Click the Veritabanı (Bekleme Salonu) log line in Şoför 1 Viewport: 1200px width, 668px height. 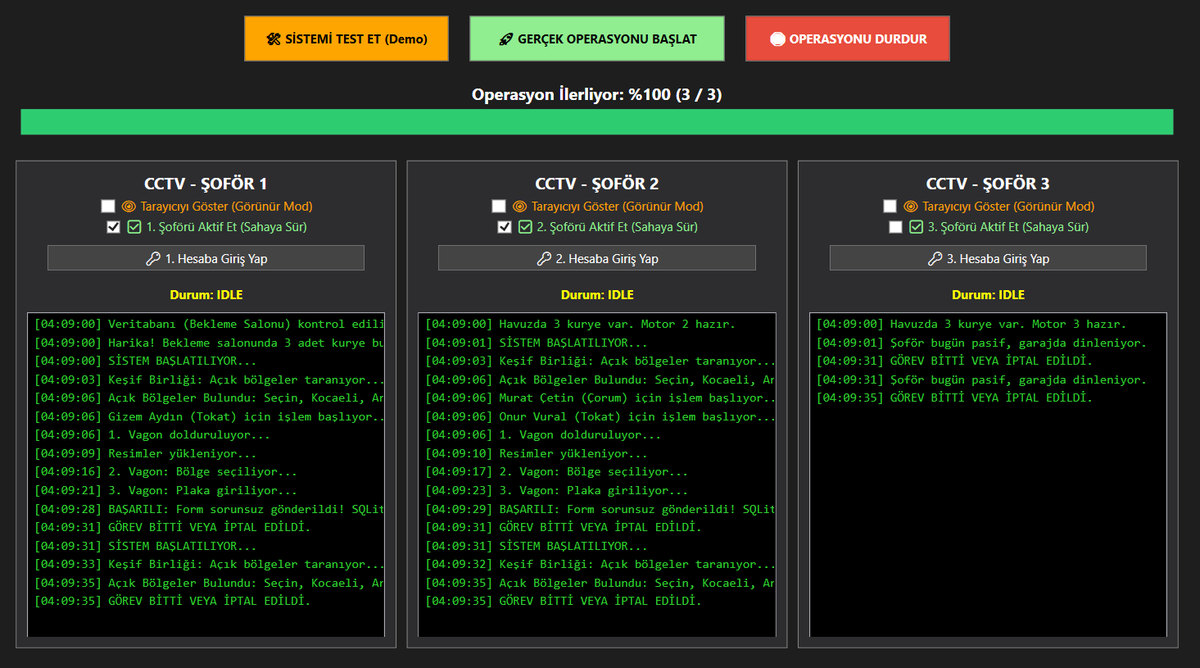tap(209, 324)
